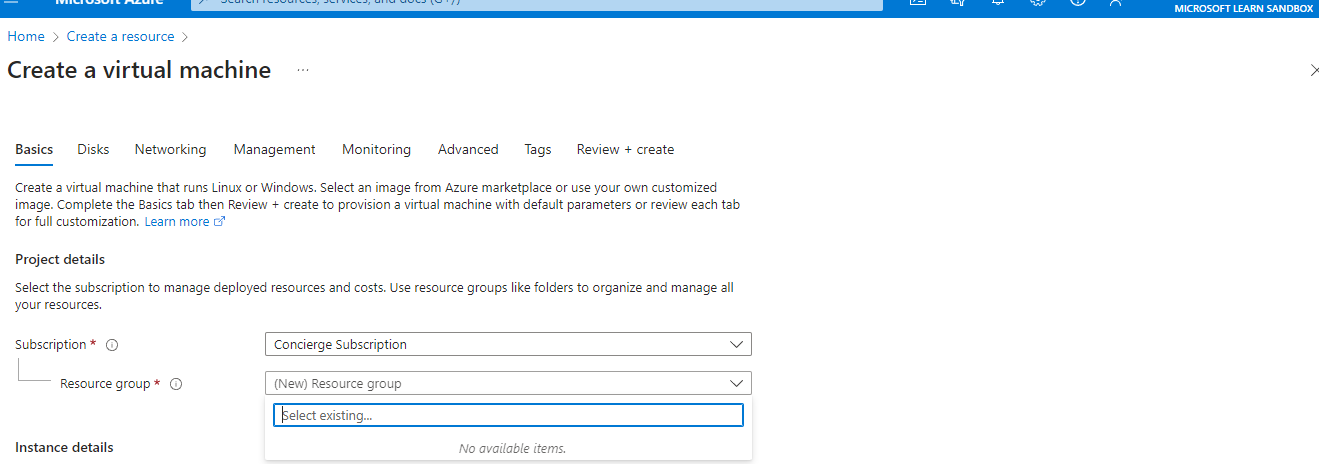This screenshot has height=464, width=1319.
Task: Switch to the Disks tab
Action: click(93, 149)
